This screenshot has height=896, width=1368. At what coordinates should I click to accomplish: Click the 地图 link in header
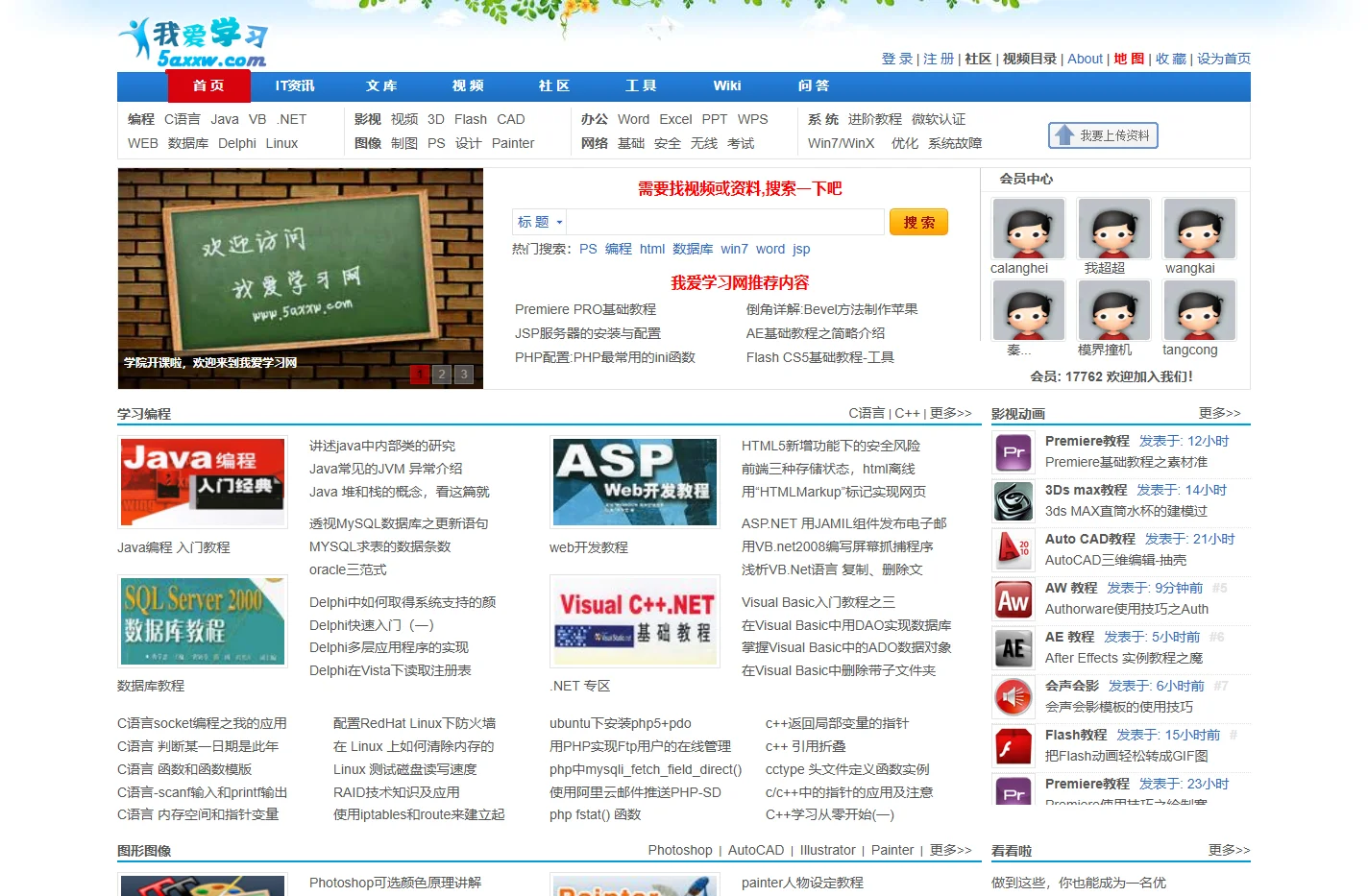[x=1129, y=59]
